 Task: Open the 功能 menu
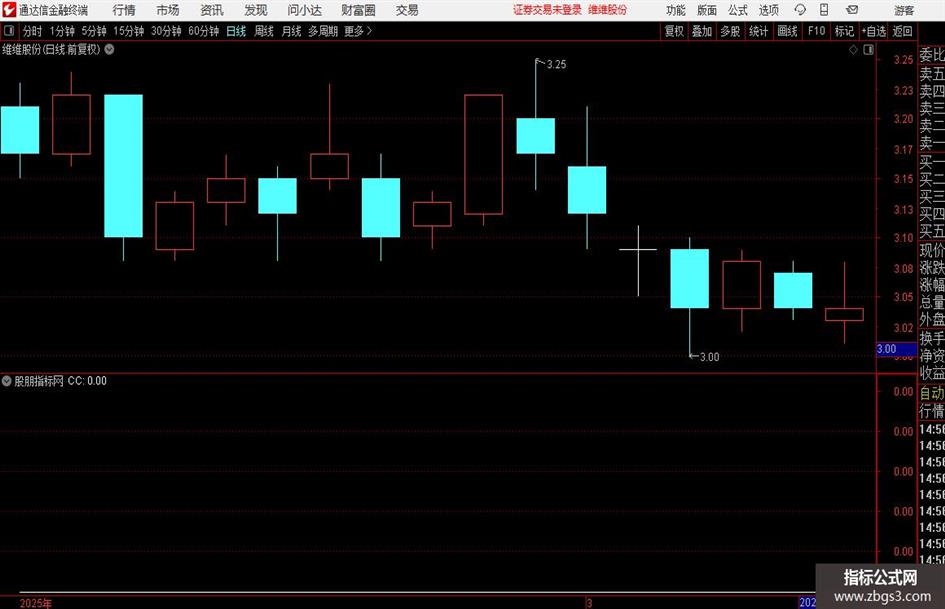(676, 10)
